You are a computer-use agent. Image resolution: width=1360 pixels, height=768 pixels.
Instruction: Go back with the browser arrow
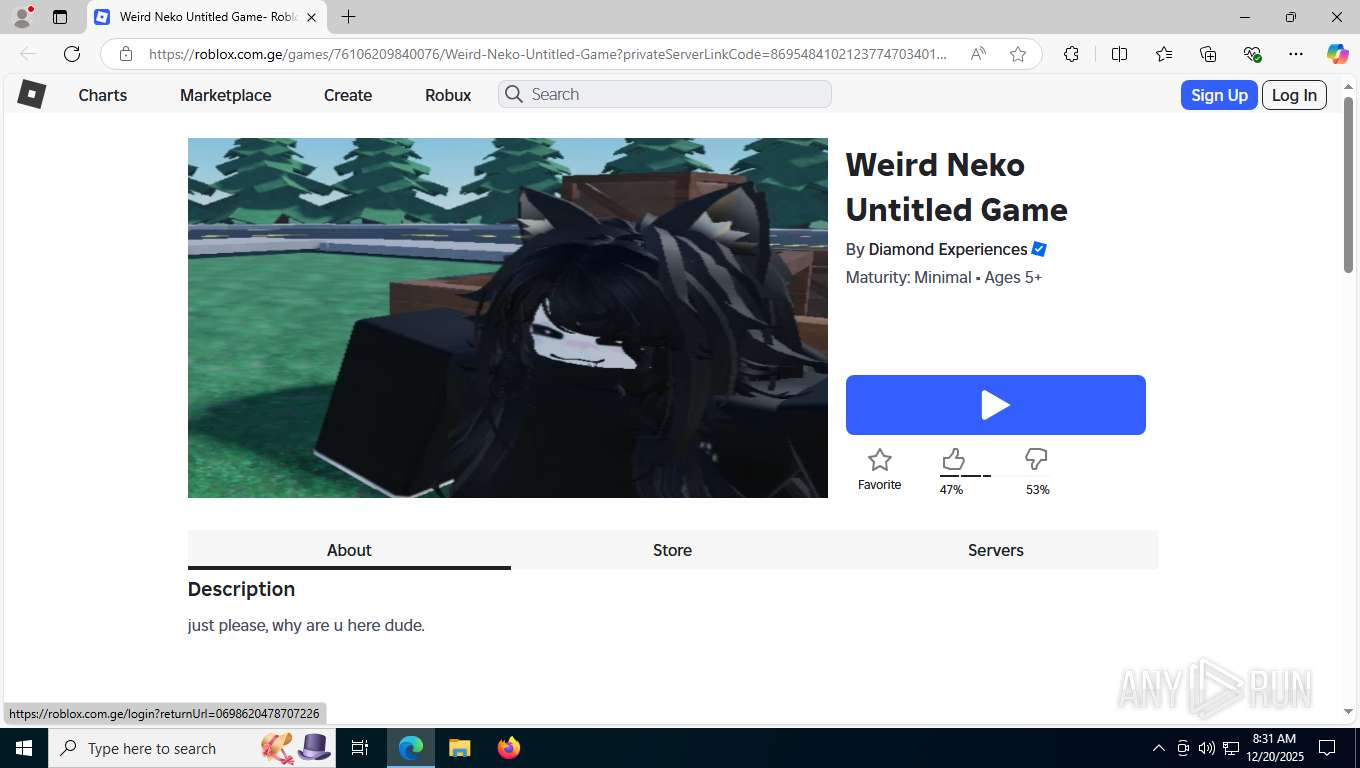28,54
